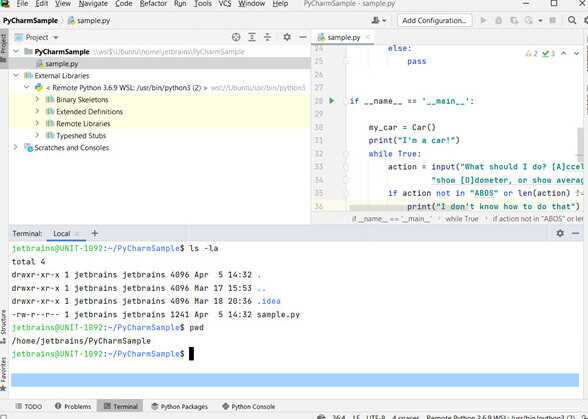Close the Local terminal tab
This screenshot has width=588, height=419.
77,234
